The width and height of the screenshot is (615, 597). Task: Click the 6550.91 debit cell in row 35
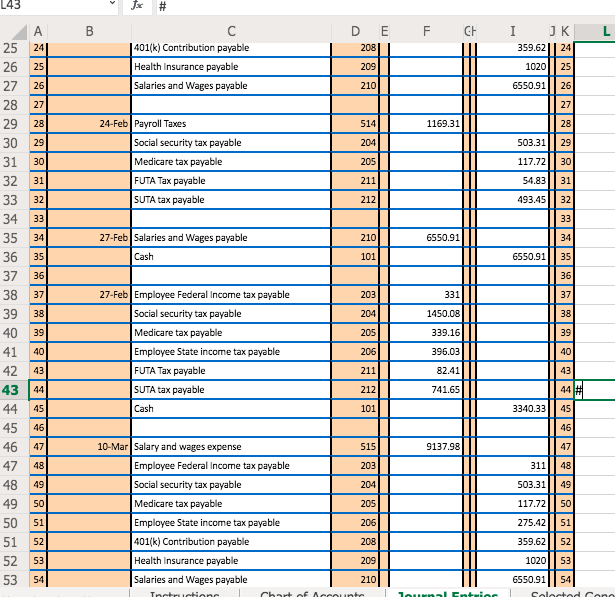point(426,238)
